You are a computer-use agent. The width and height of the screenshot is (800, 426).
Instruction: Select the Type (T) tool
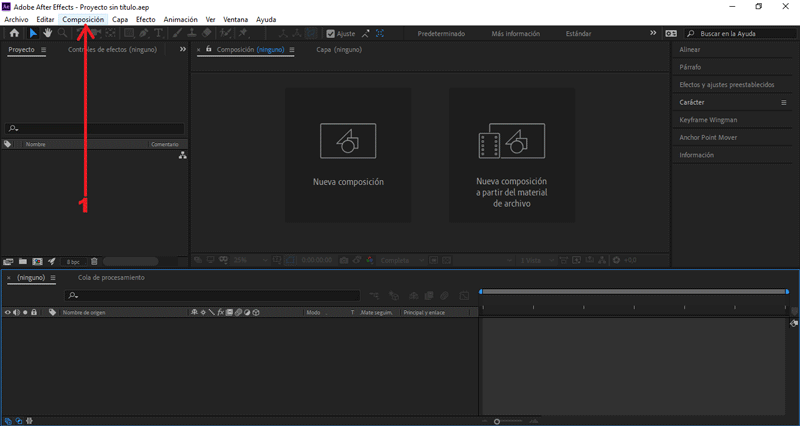(158, 33)
